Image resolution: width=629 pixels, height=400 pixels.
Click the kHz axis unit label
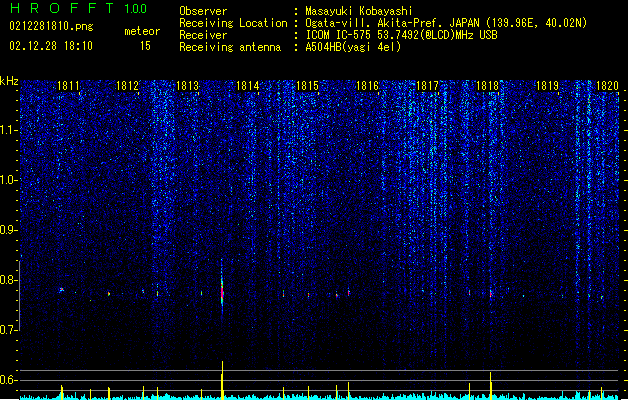click(x=9, y=81)
